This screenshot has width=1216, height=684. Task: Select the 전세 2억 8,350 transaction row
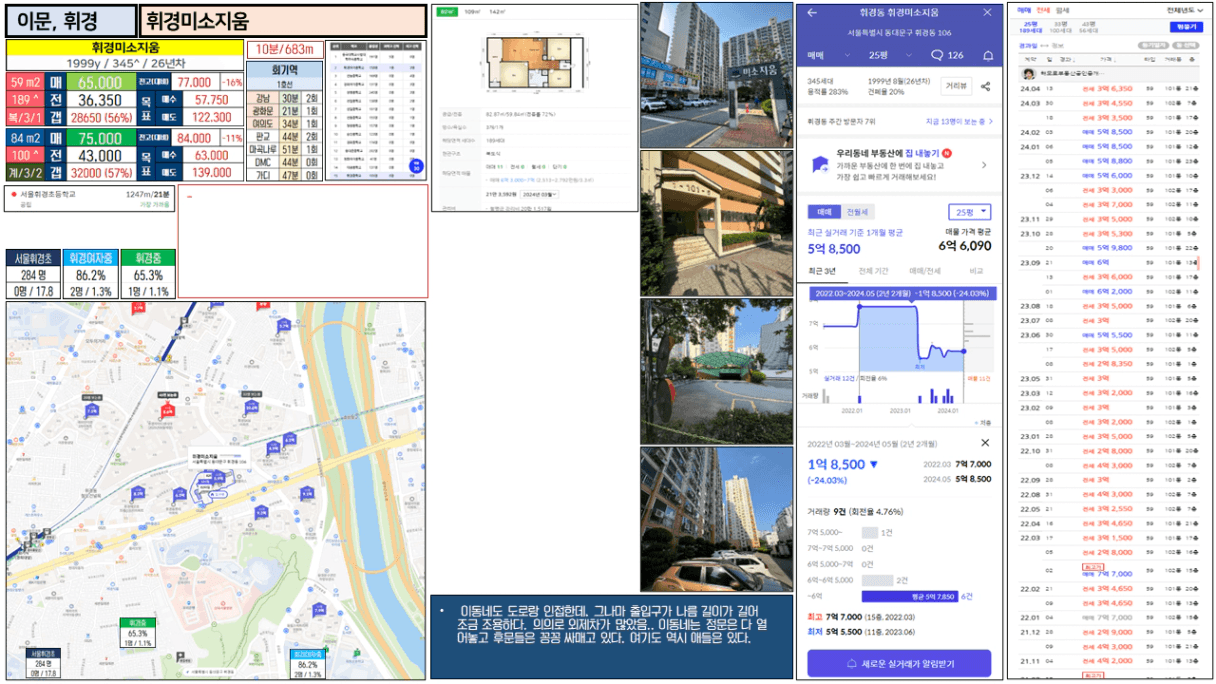1108,363
